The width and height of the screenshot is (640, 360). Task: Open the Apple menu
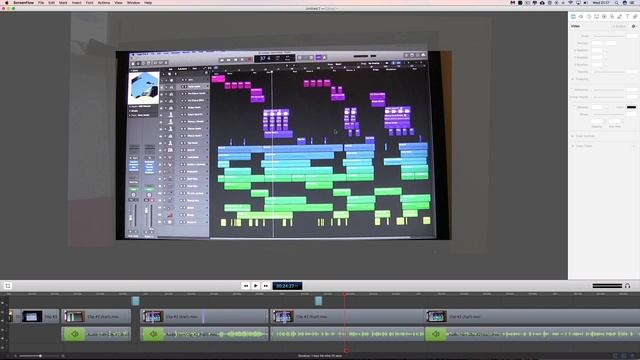(6, 3)
